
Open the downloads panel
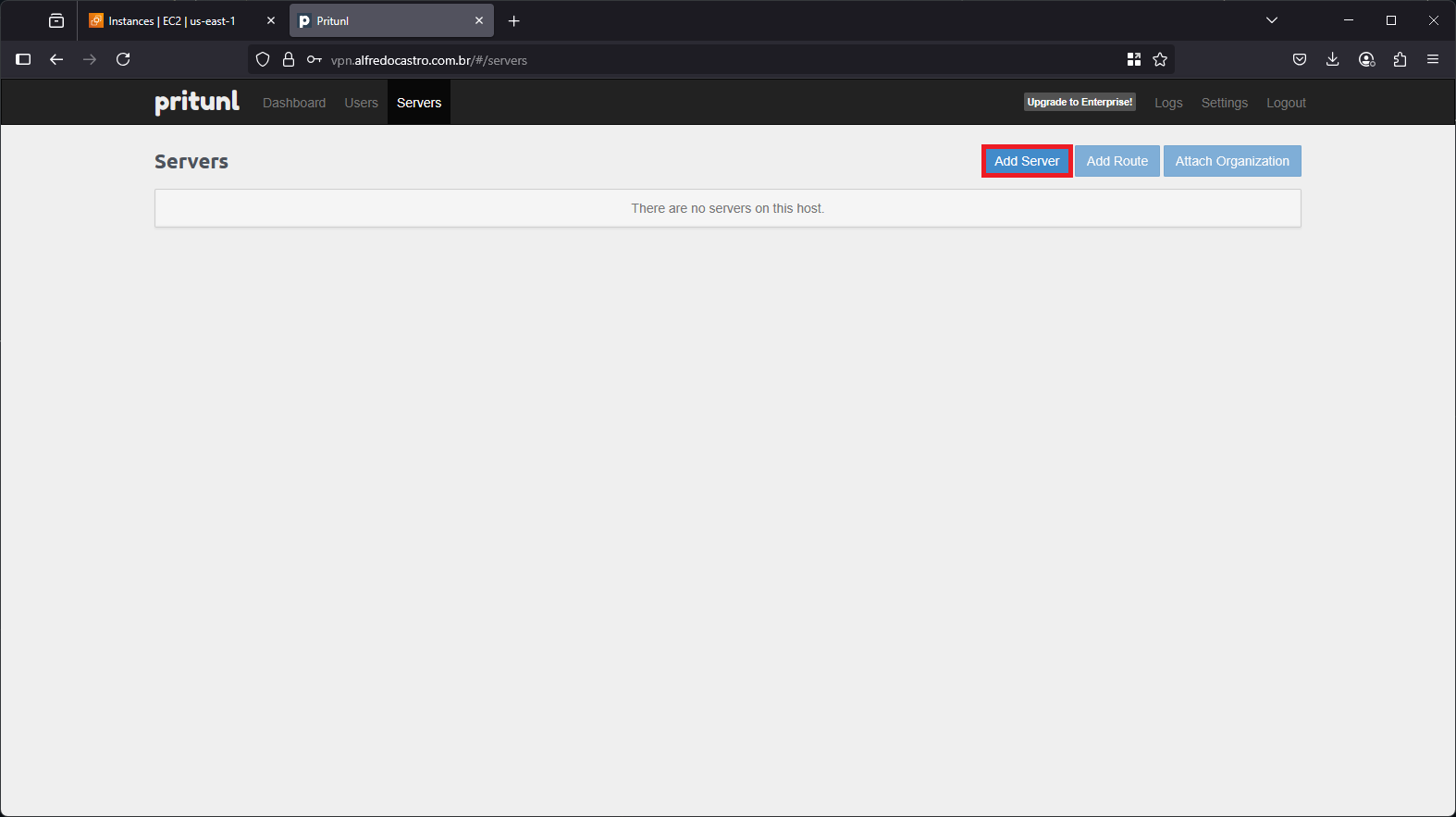tap(1333, 59)
